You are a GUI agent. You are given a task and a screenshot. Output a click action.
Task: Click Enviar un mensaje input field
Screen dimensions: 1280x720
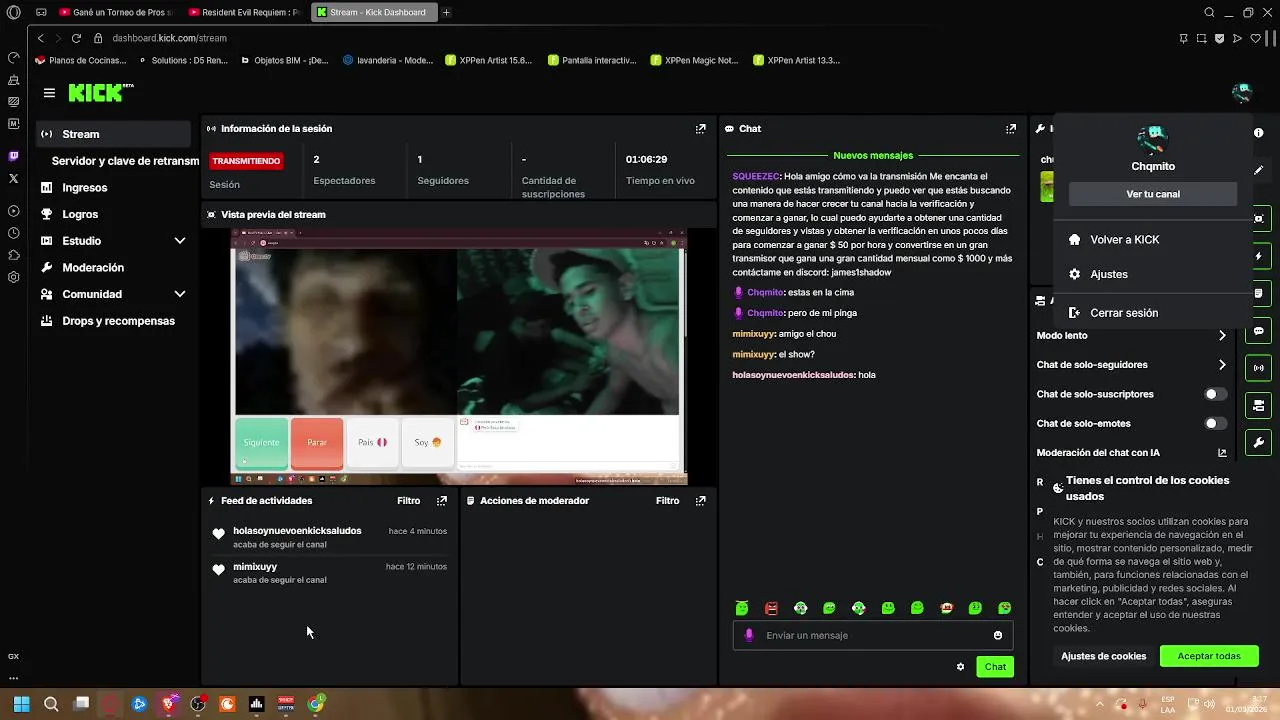tap(872, 635)
